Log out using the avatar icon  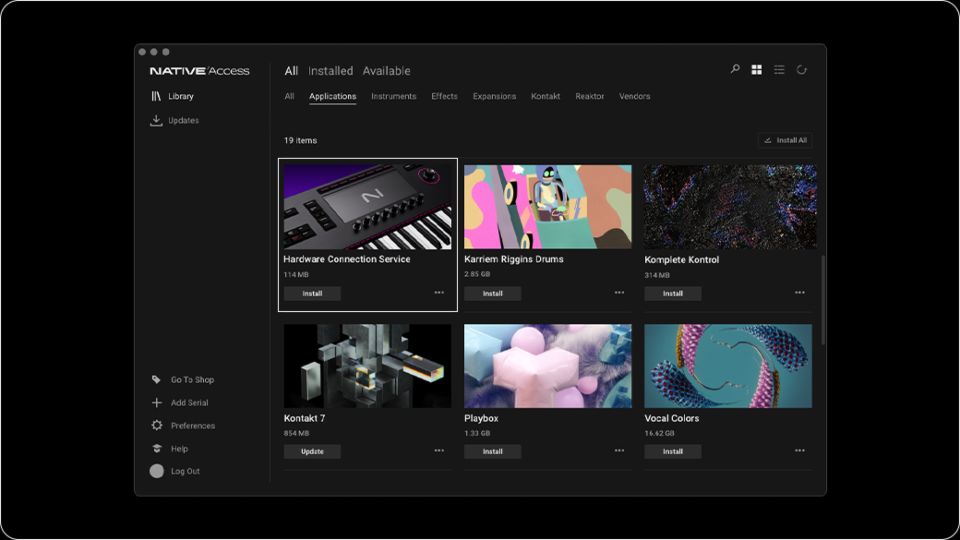click(156, 471)
